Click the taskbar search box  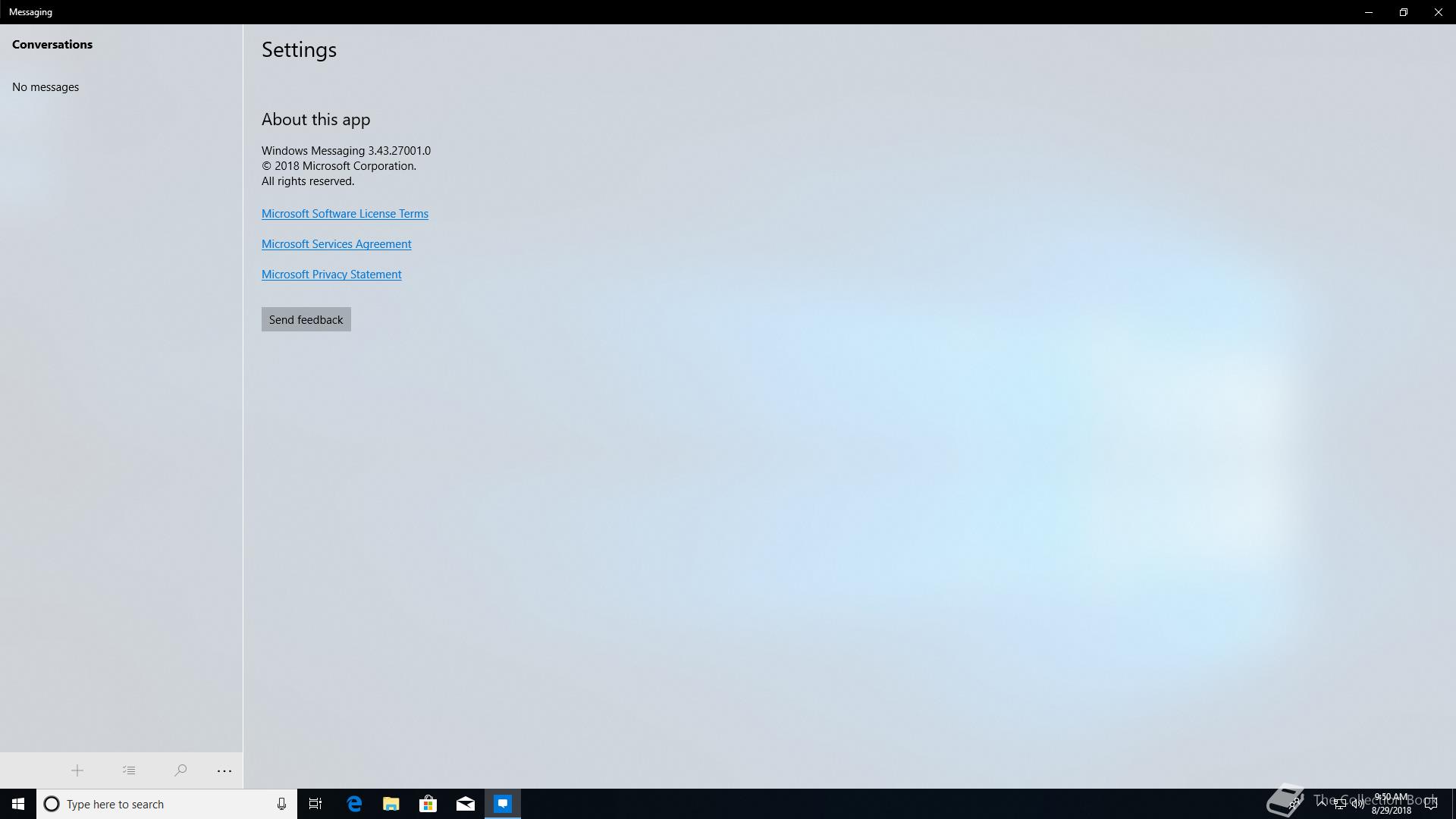tap(167, 804)
